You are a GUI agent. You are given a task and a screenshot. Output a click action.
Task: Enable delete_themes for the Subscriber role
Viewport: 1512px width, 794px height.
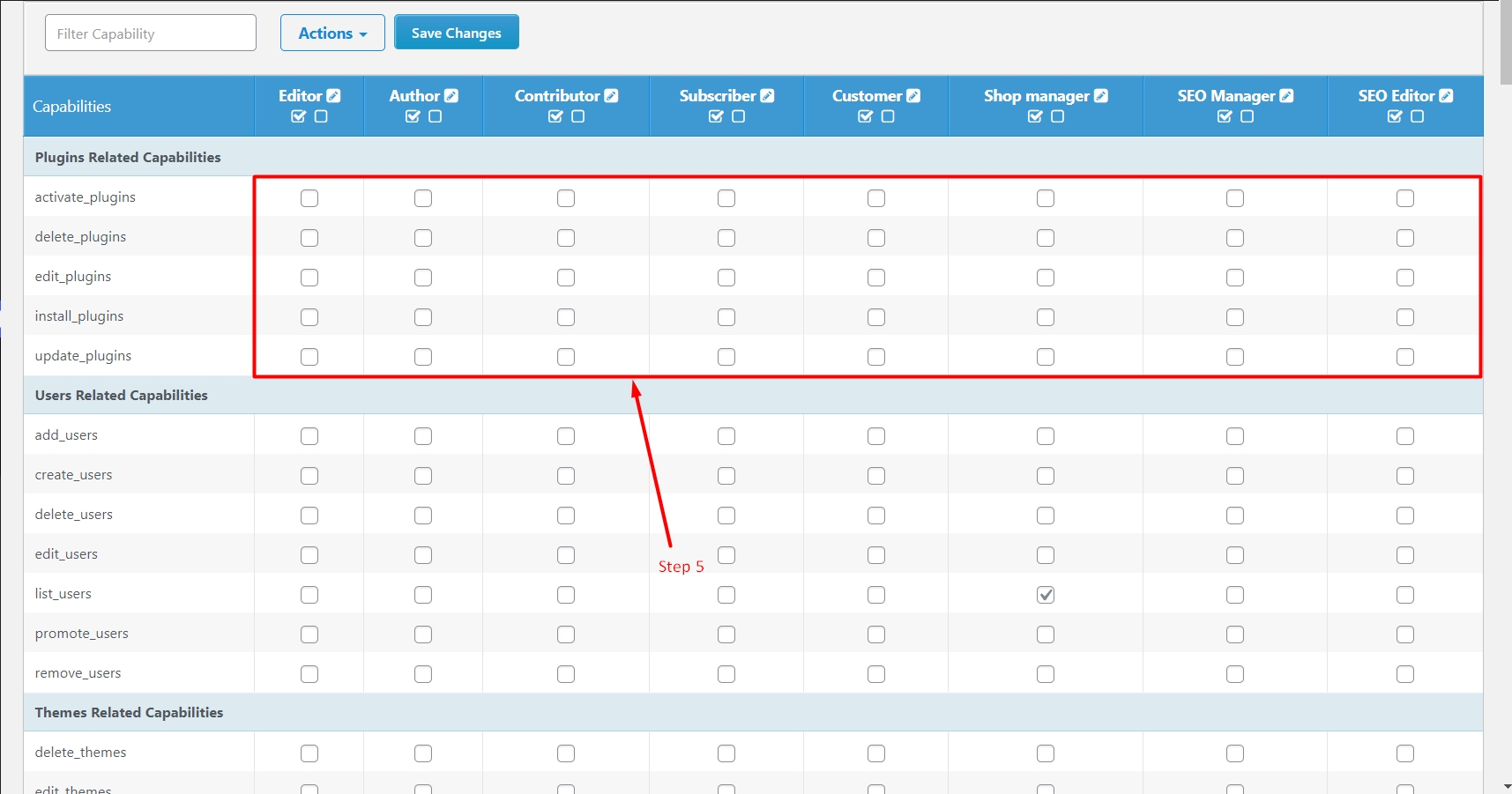(x=726, y=753)
